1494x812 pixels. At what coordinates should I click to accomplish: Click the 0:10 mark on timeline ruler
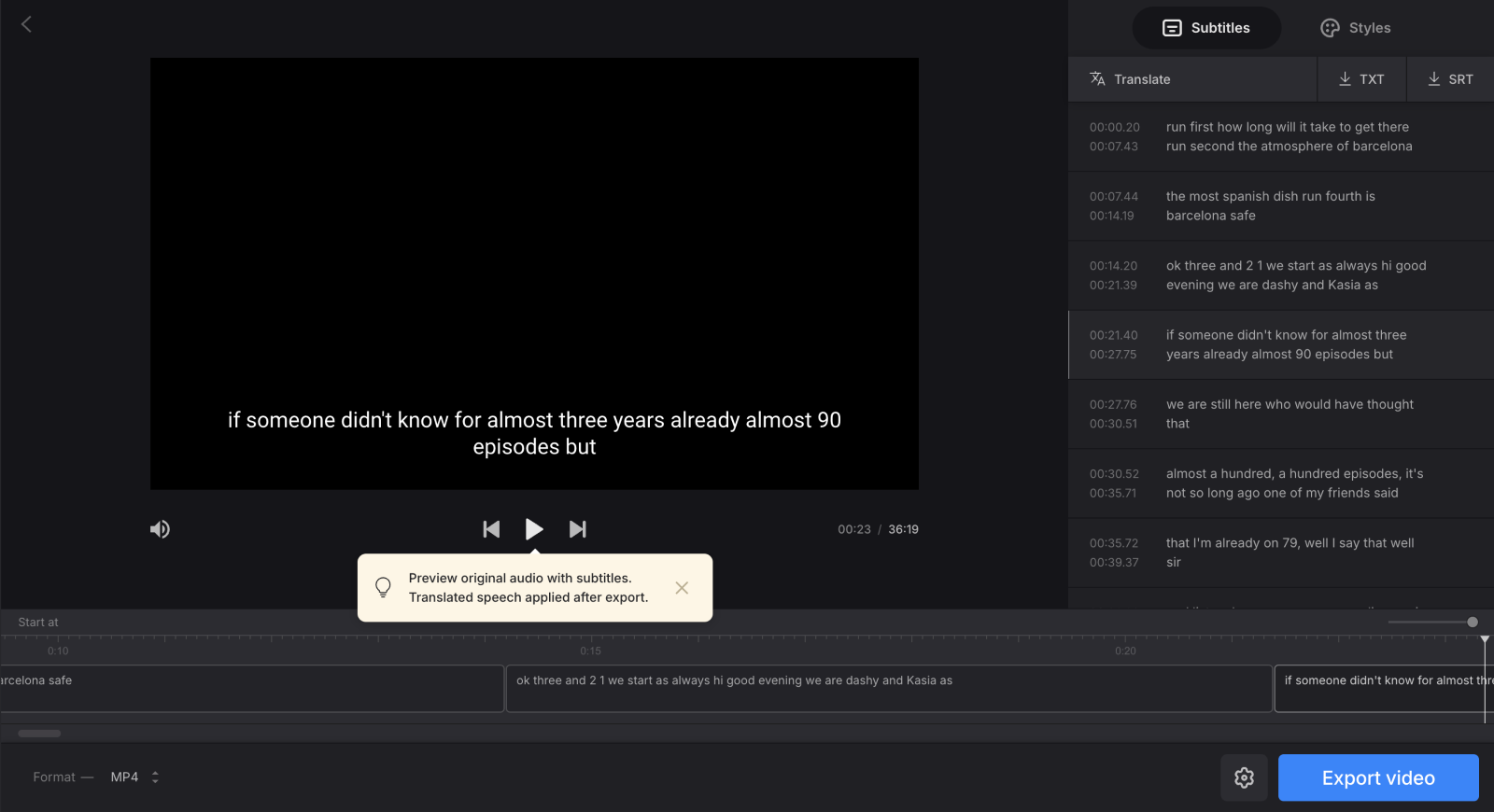[x=58, y=651]
